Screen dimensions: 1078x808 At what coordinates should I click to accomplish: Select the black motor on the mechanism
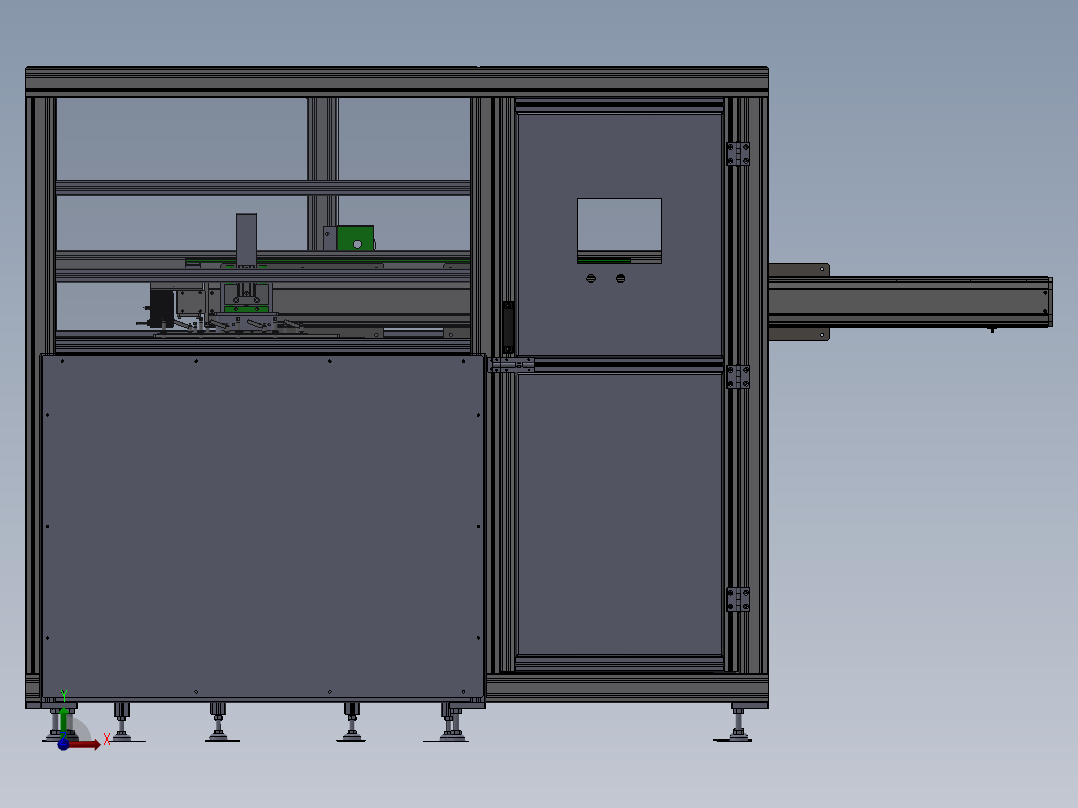(x=162, y=308)
